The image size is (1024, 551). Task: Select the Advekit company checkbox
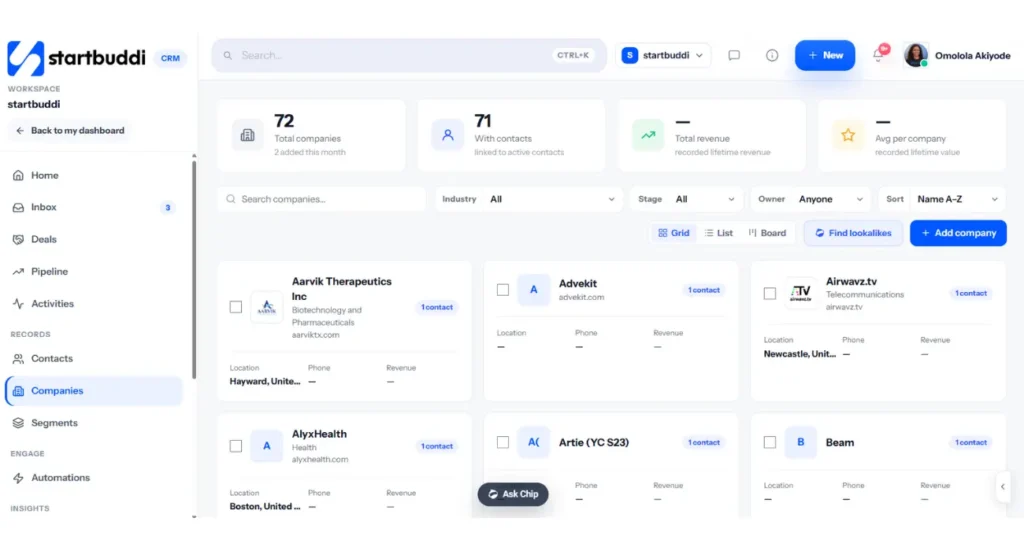pos(503,290)
